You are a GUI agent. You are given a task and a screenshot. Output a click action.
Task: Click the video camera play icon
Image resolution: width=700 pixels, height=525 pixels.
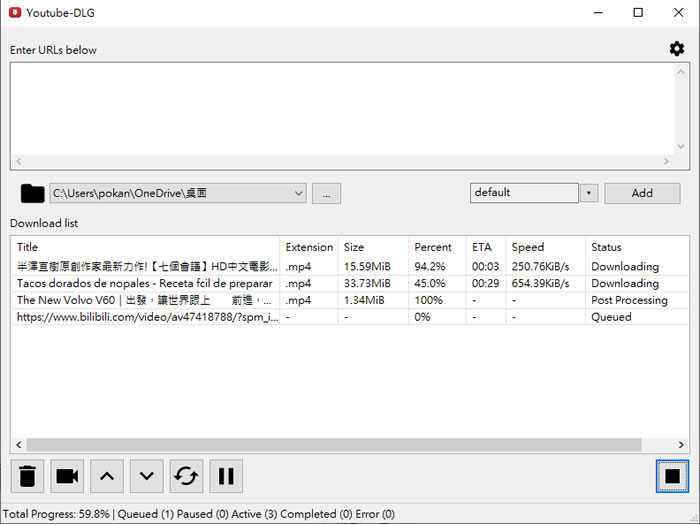(x=67, y=476)
